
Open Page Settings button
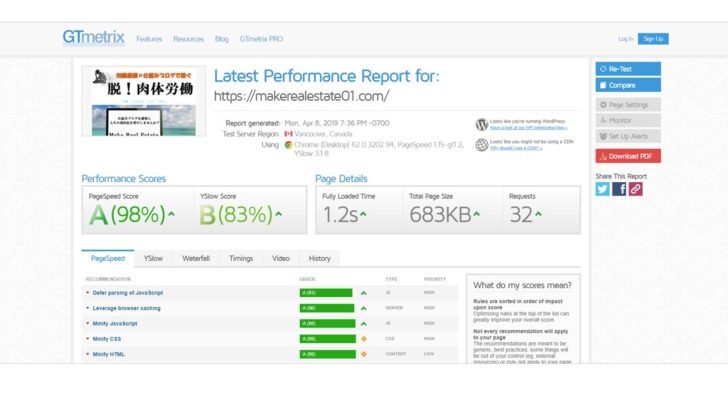(628, 104)
